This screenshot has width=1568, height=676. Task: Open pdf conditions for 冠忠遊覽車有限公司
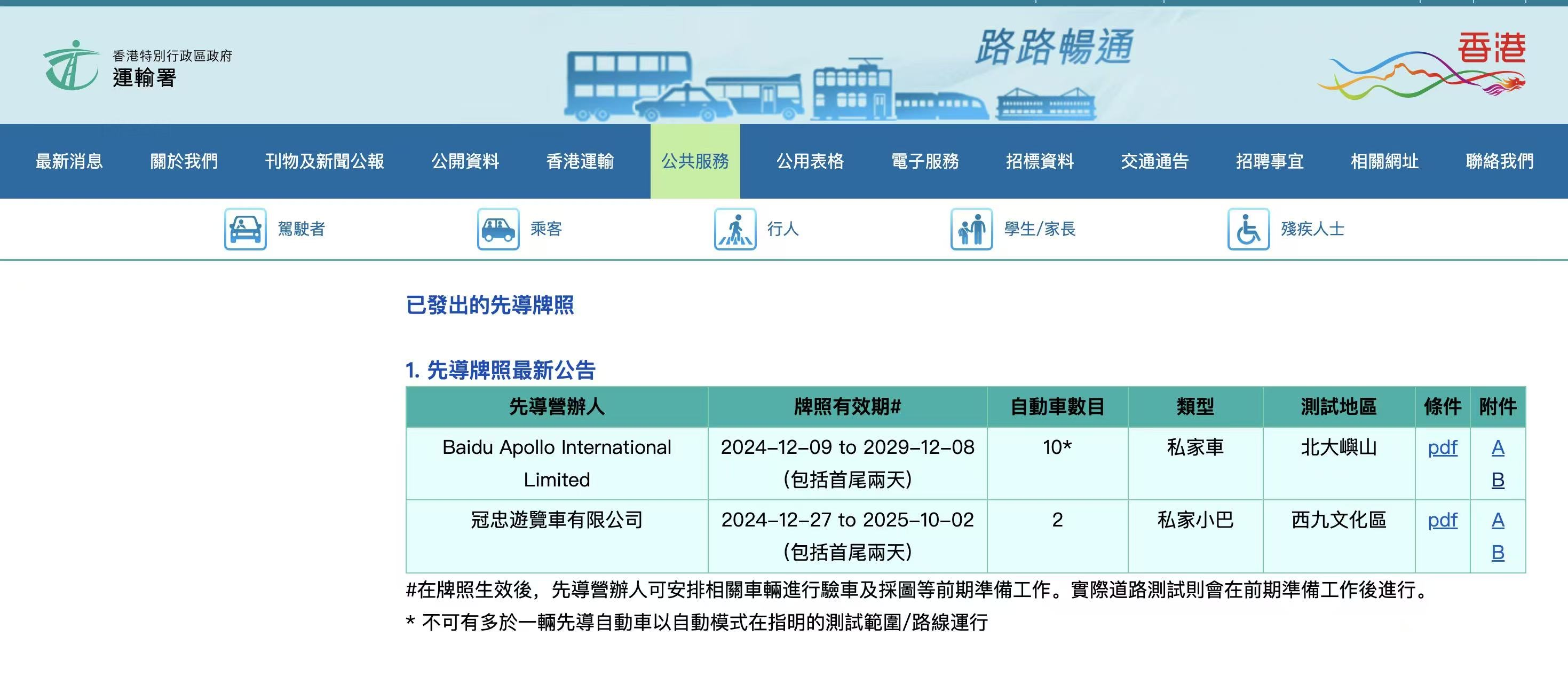[x=1442, y=520]
